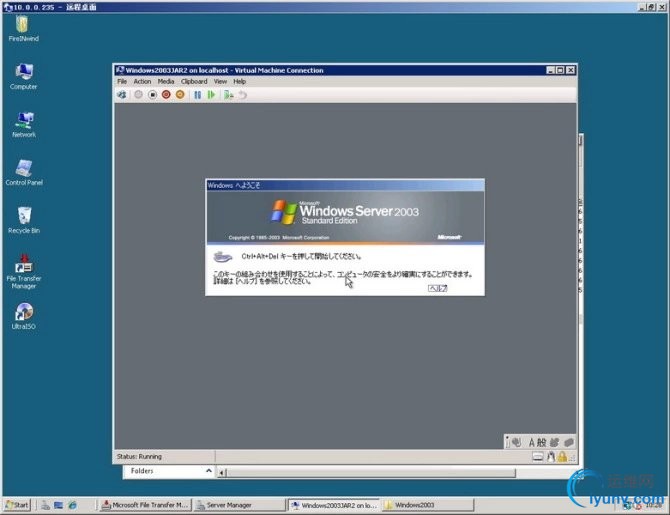Click the red Shut Down icon

coord(166,95)
